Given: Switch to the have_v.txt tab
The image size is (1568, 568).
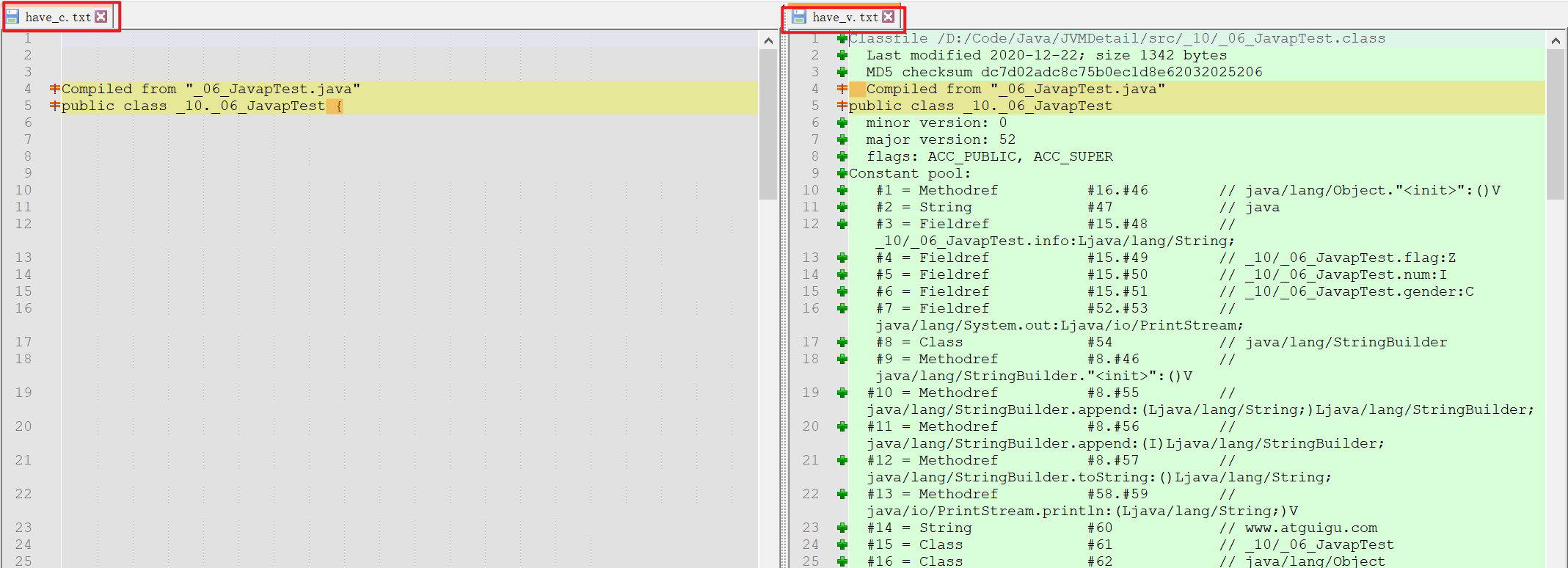Looking at the screenshot, I should (845, 17).
